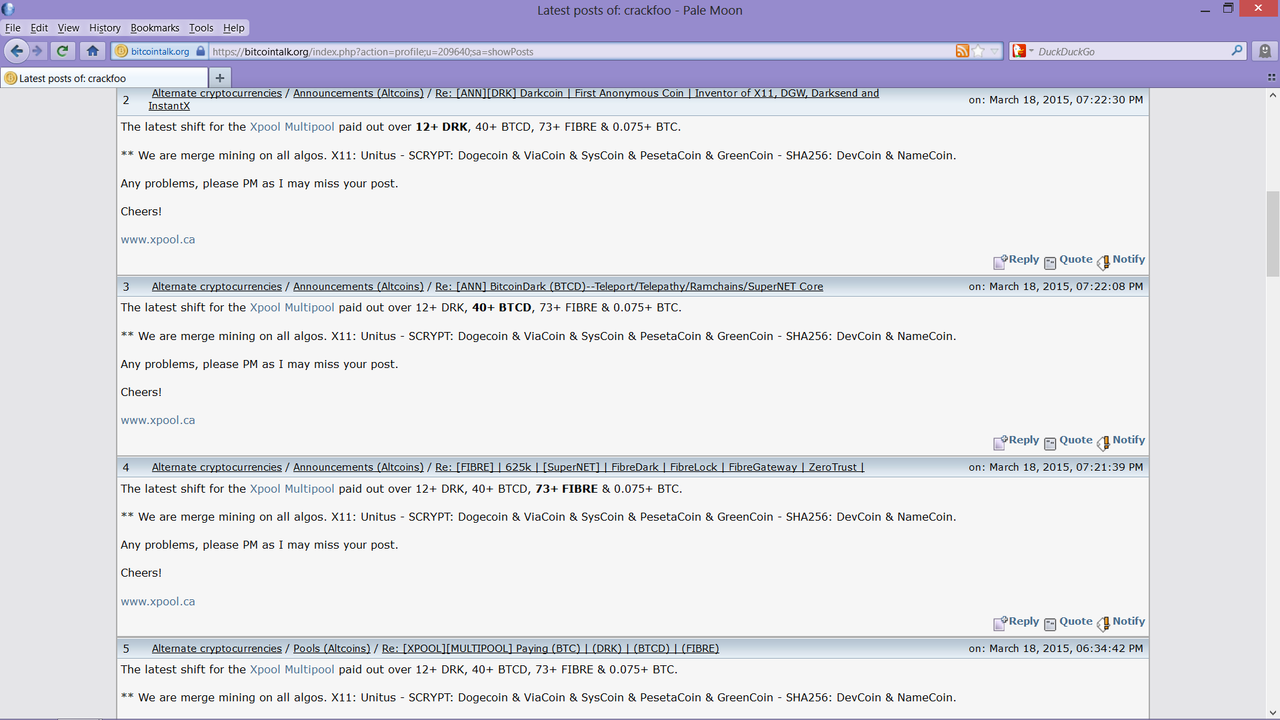Click Notify on the BitcoinDark post #3

point(1121,441)
